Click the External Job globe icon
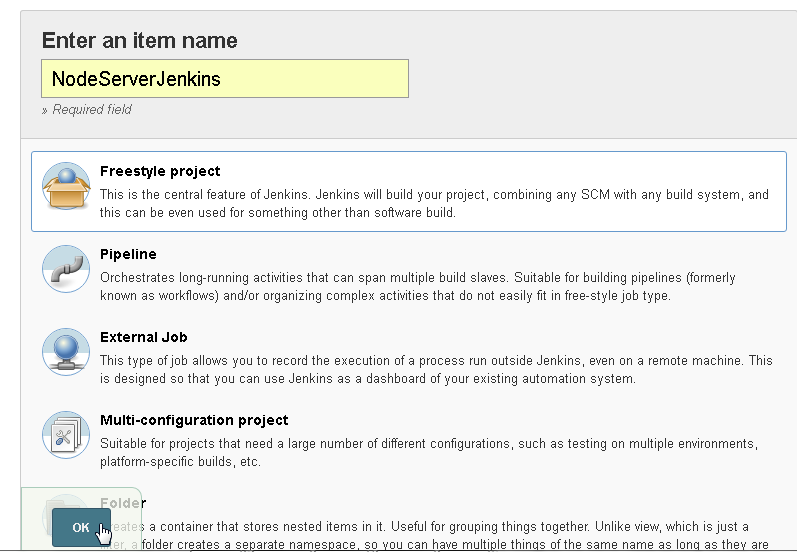 pyautogui.click(x=66, y=352)
